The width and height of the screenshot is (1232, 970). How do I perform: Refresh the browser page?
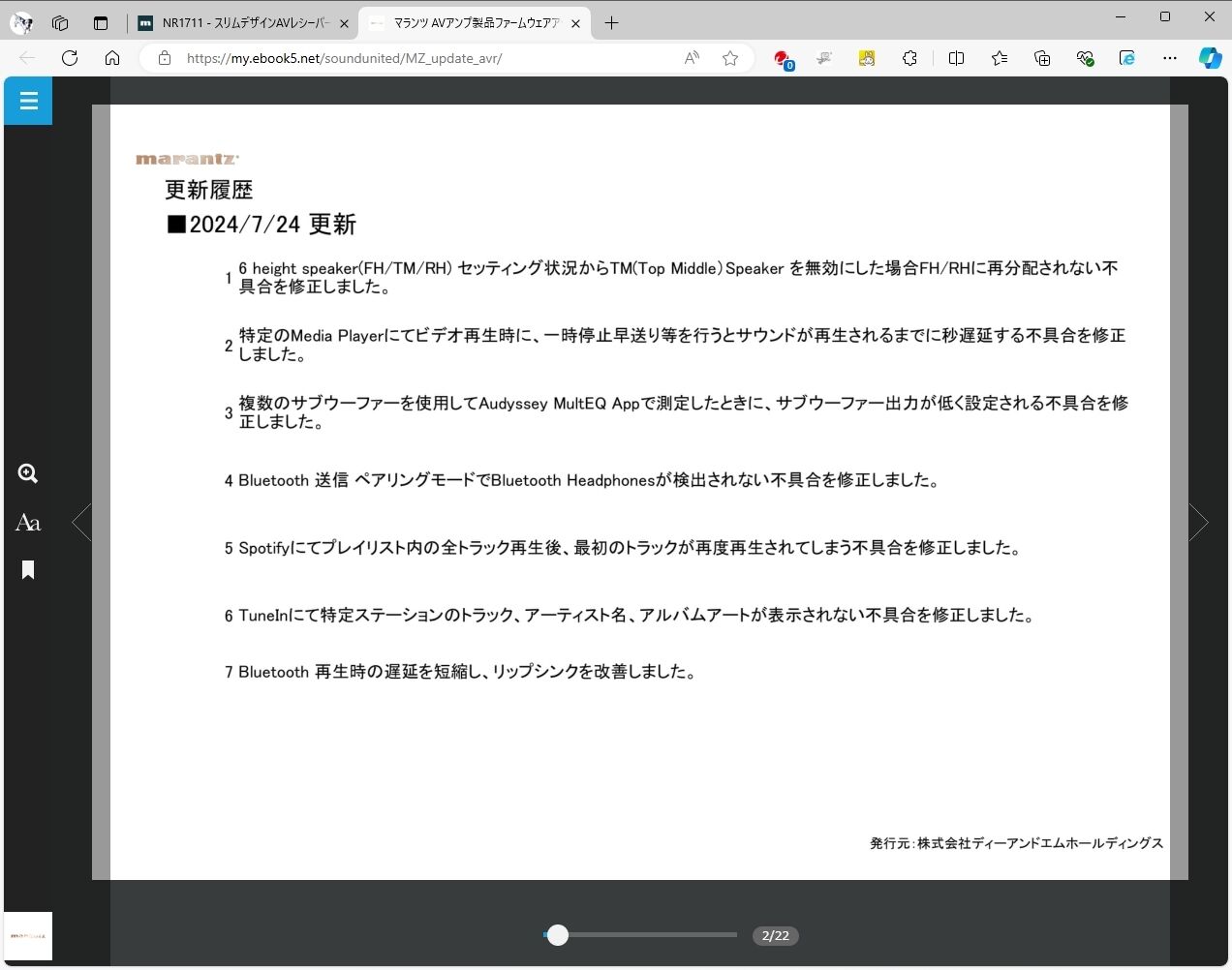click(x=70, y=58)
